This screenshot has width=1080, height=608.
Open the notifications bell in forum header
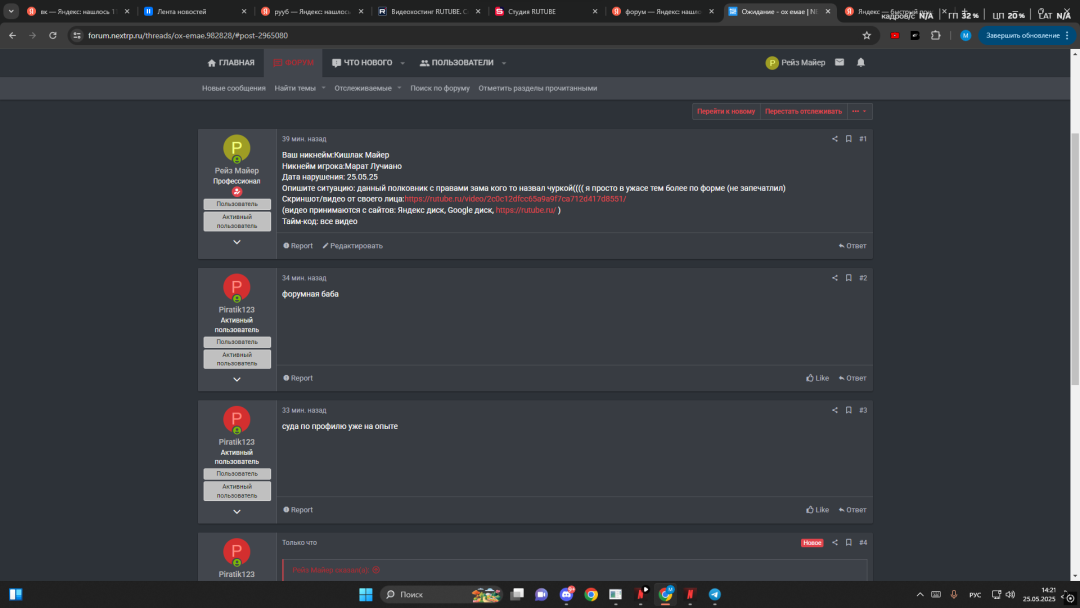(861, 63)
